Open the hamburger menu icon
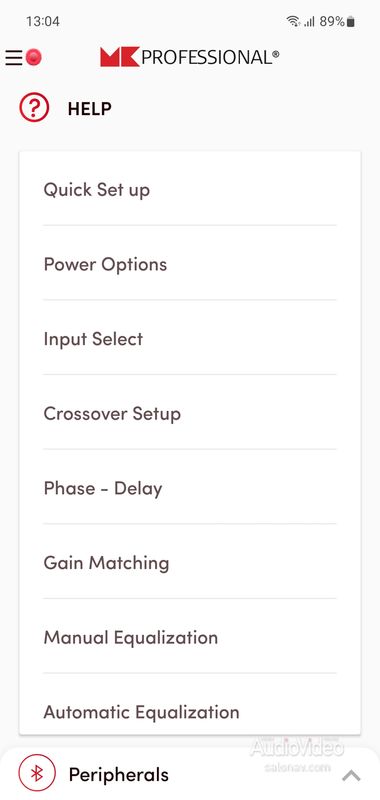 [14, 58]
